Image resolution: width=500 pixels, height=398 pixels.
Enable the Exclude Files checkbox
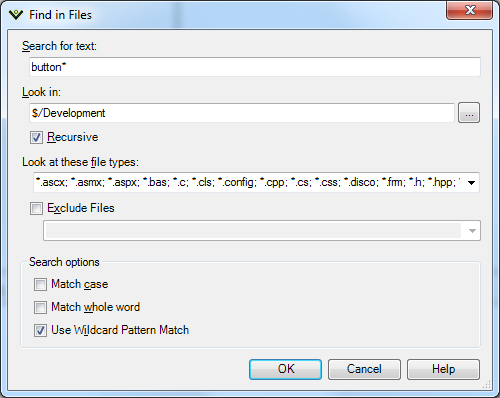(36, 208)
